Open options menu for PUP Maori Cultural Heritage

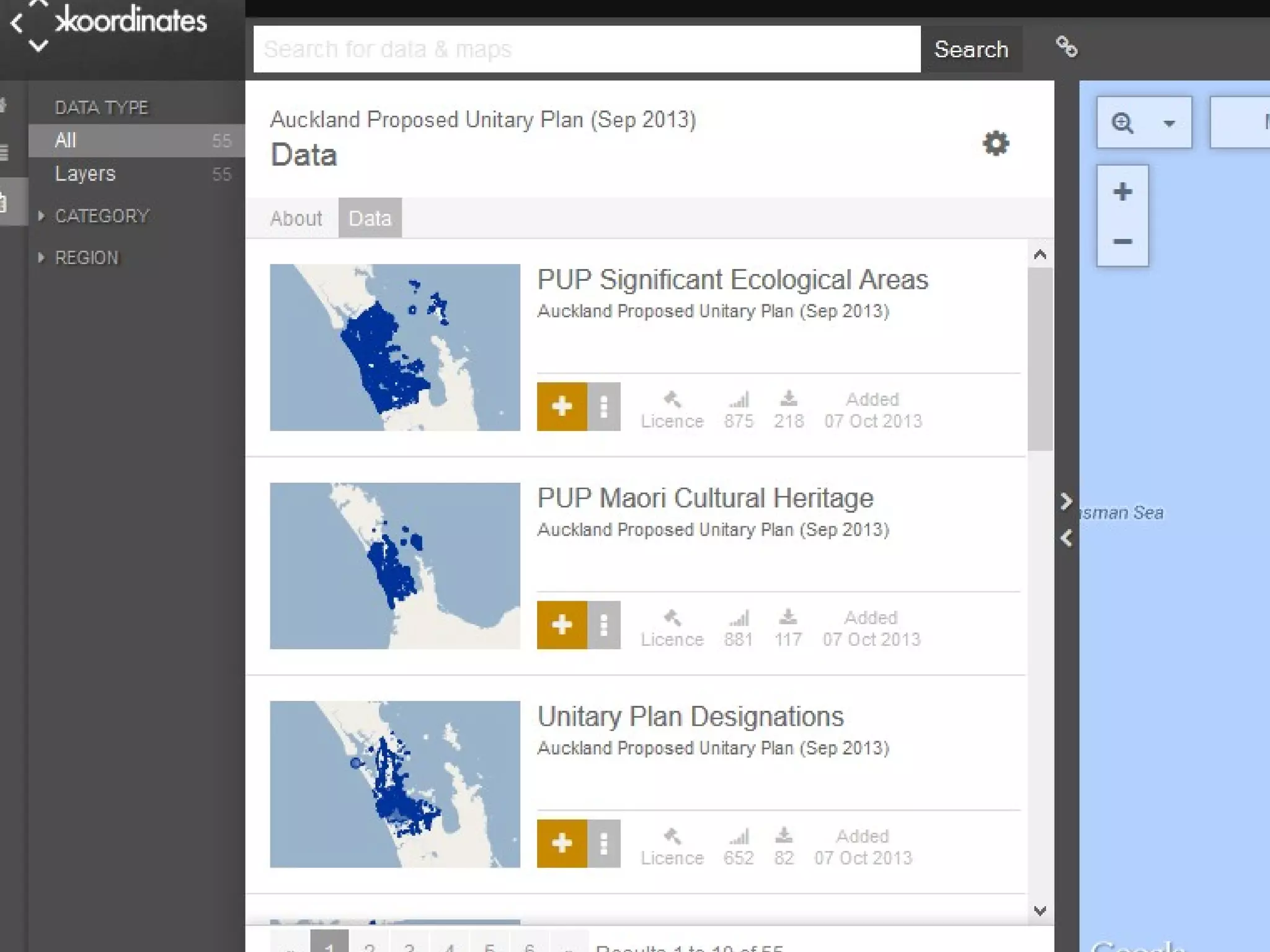click(x=604, y=625)
